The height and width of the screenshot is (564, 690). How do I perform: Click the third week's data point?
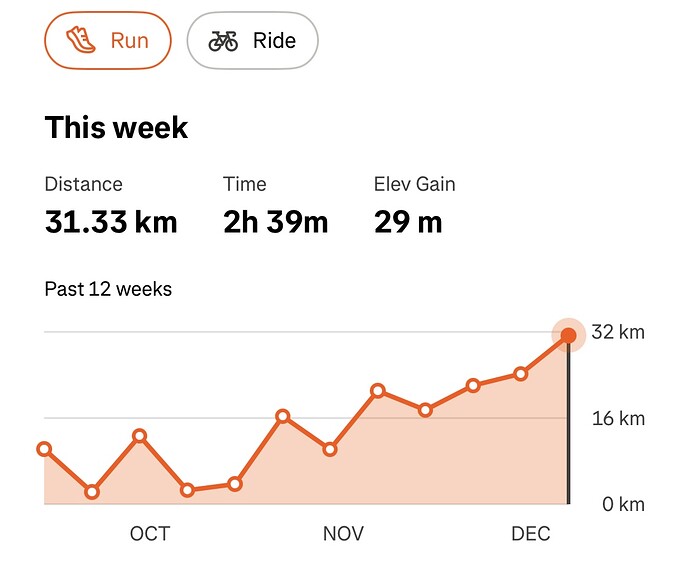click(x=140, y=436)
